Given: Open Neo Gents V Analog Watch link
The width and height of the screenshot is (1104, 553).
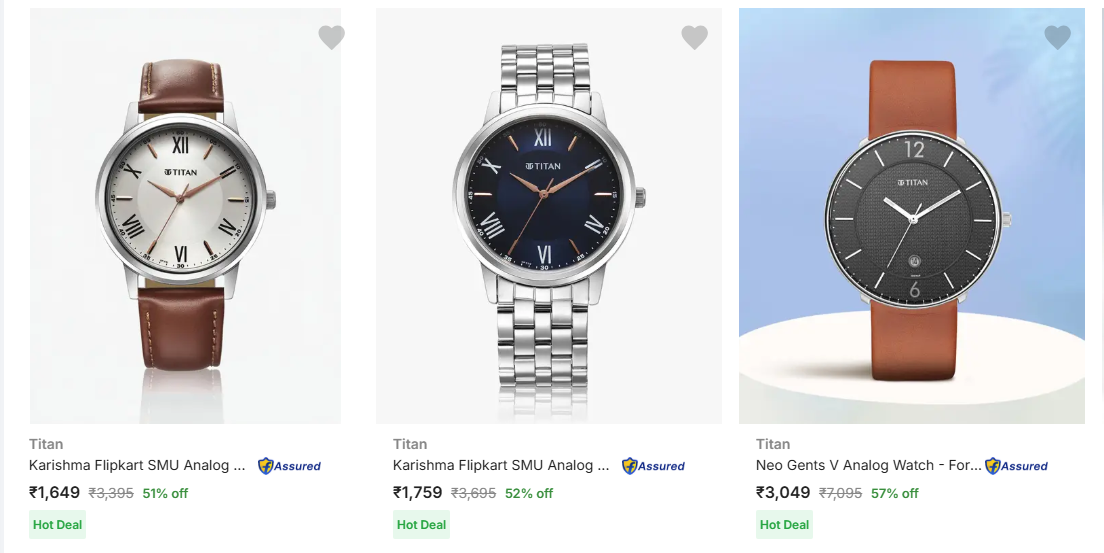Looking at the screenshot, I should tap(868, 465).
